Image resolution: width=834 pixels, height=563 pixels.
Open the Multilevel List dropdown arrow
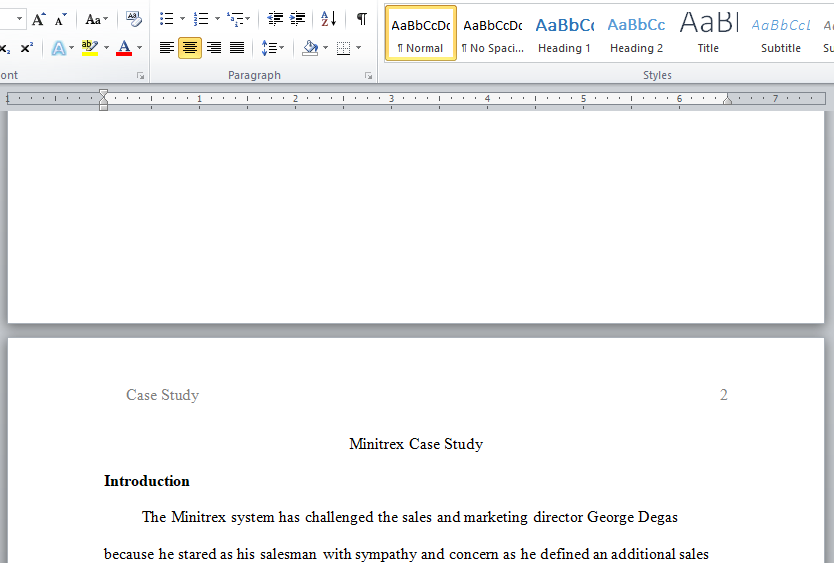248,20
